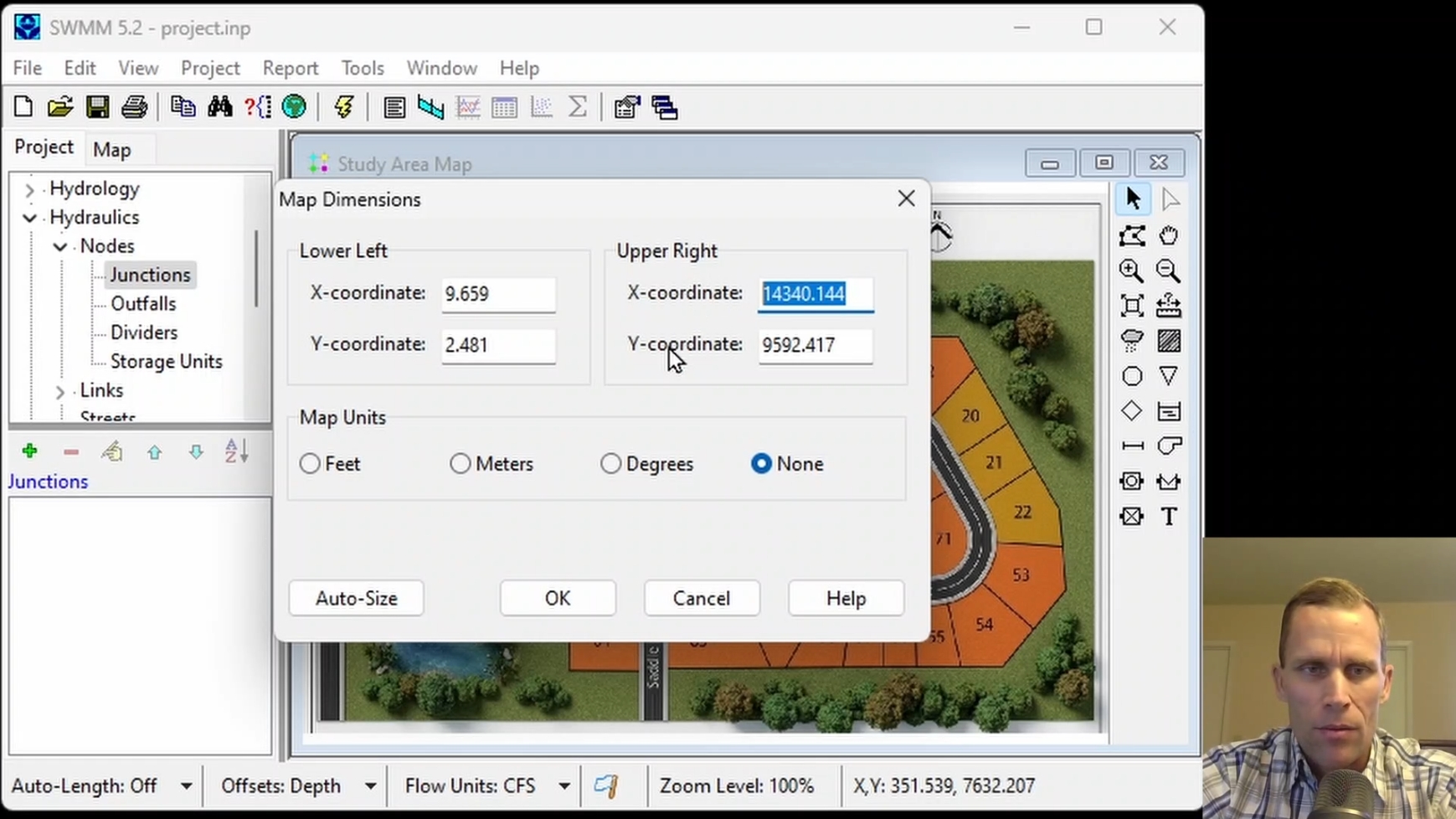Click the Cancel button

702,599
